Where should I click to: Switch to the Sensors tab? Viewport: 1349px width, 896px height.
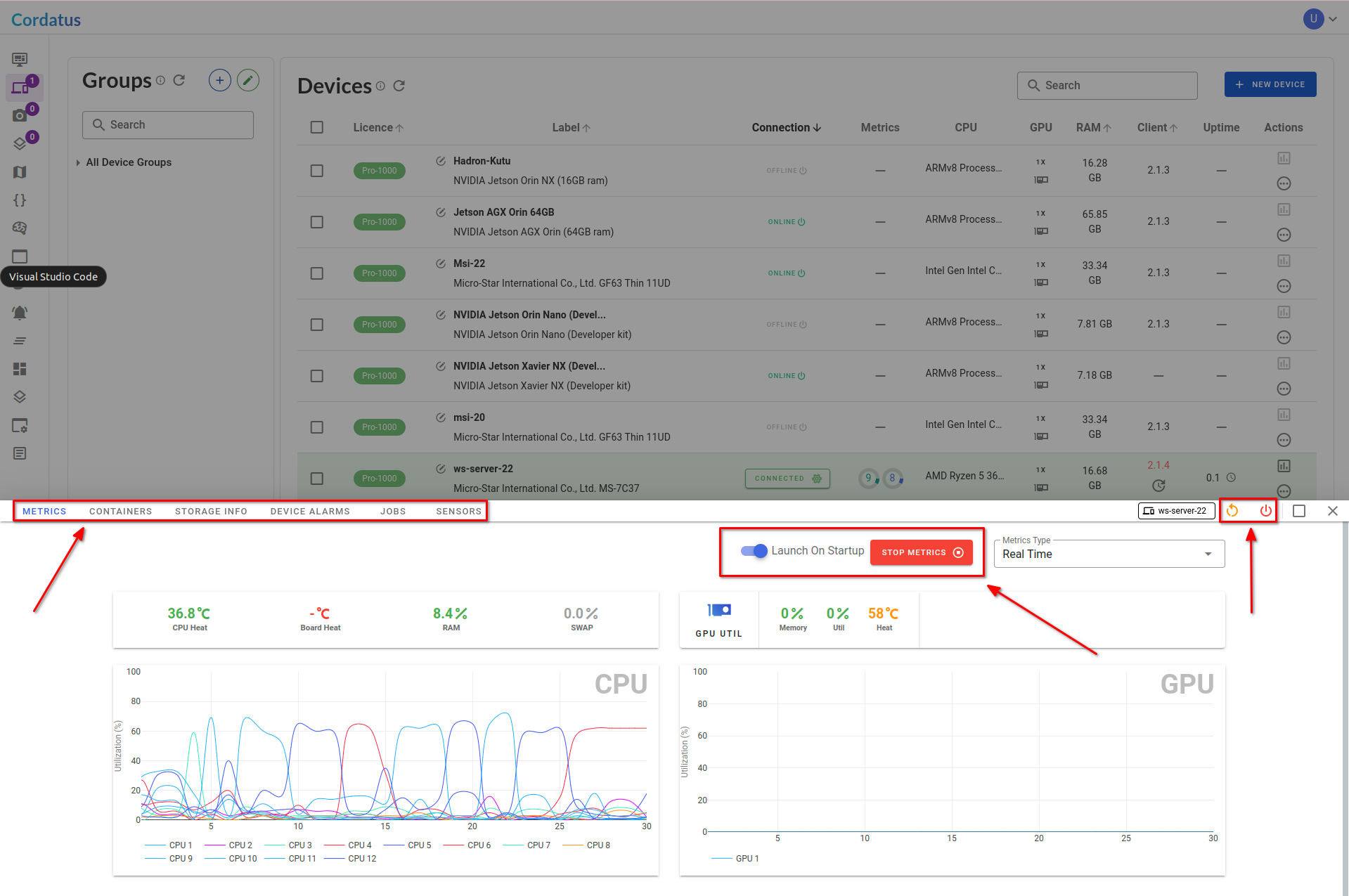[x=458, y=511]
